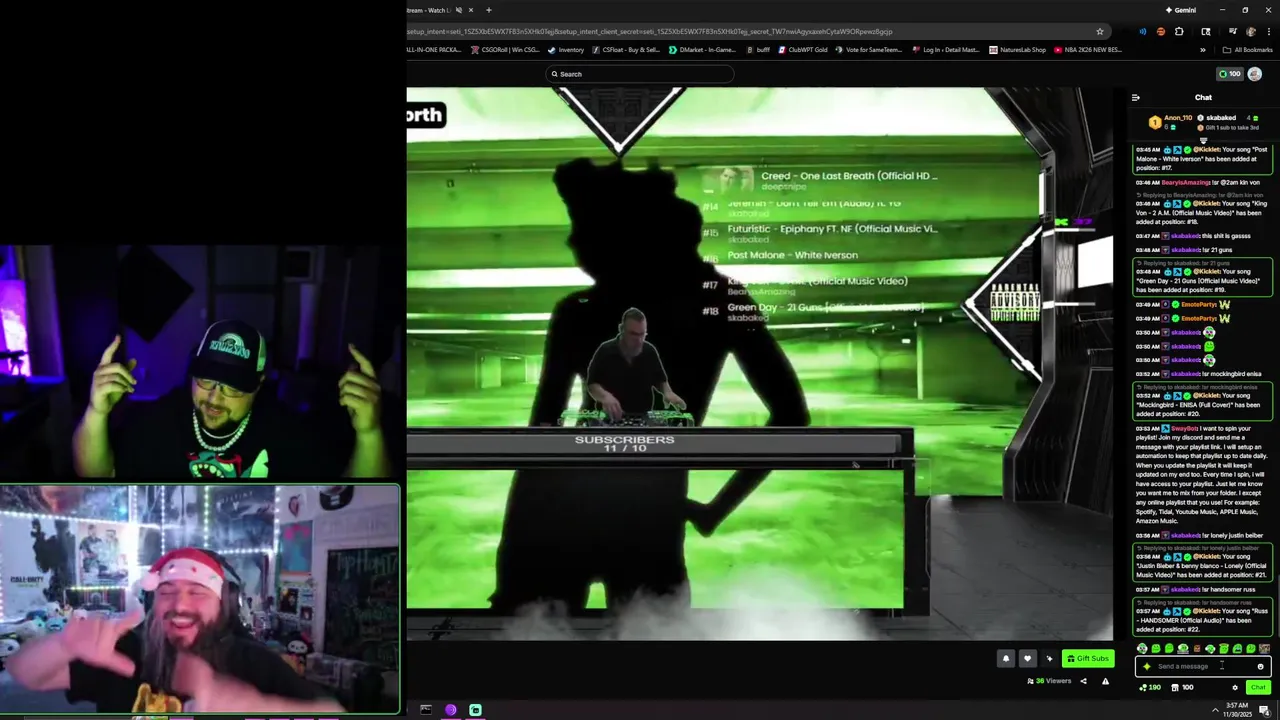The height and width of the screenshot is (720, 1280).
Task: Open the CSFloat Buy & Sell bookmark
Action: coord(626,49)
